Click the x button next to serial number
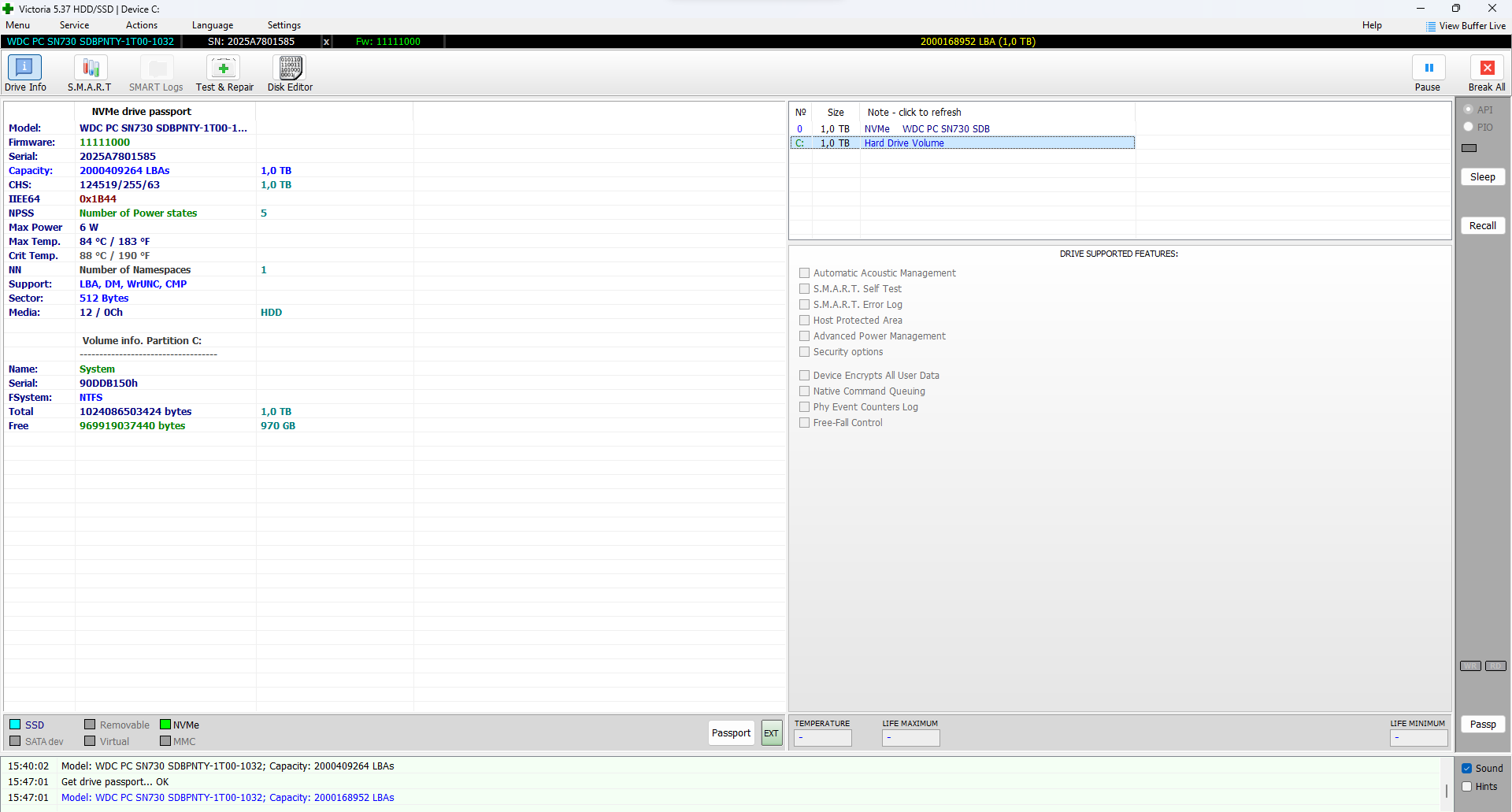 [326, 42]
